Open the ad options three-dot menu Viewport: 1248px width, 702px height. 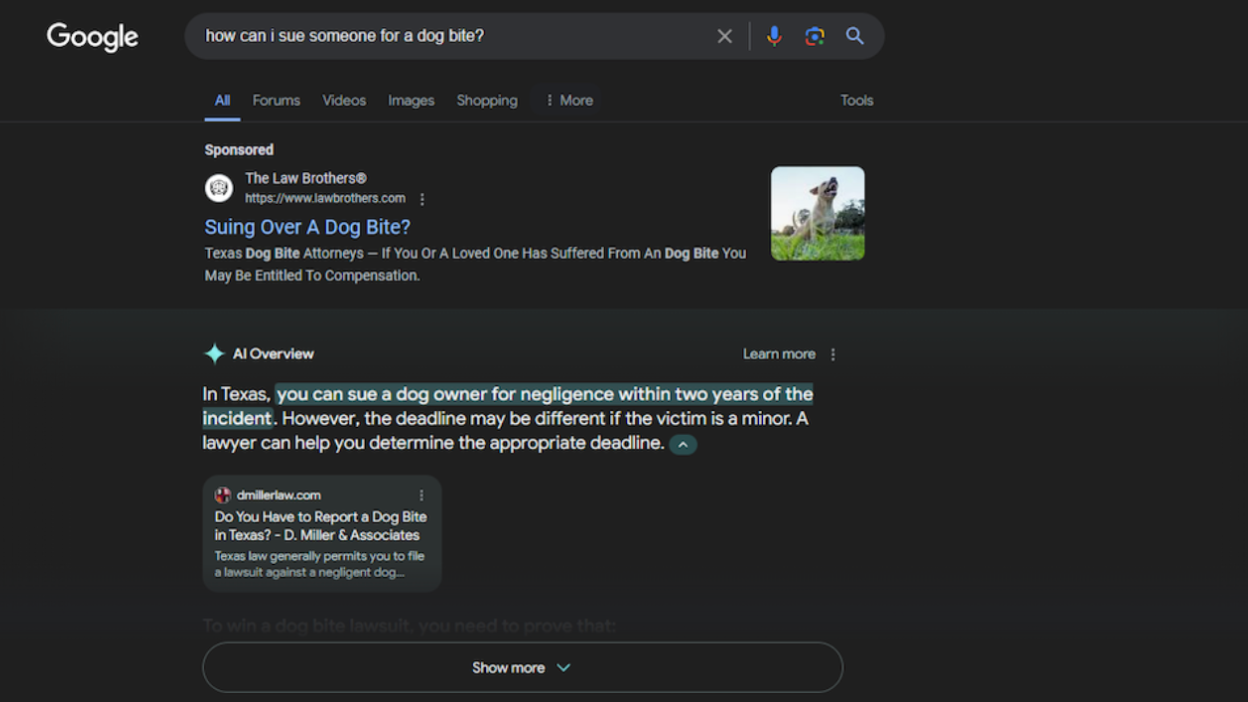coord(422,199)
